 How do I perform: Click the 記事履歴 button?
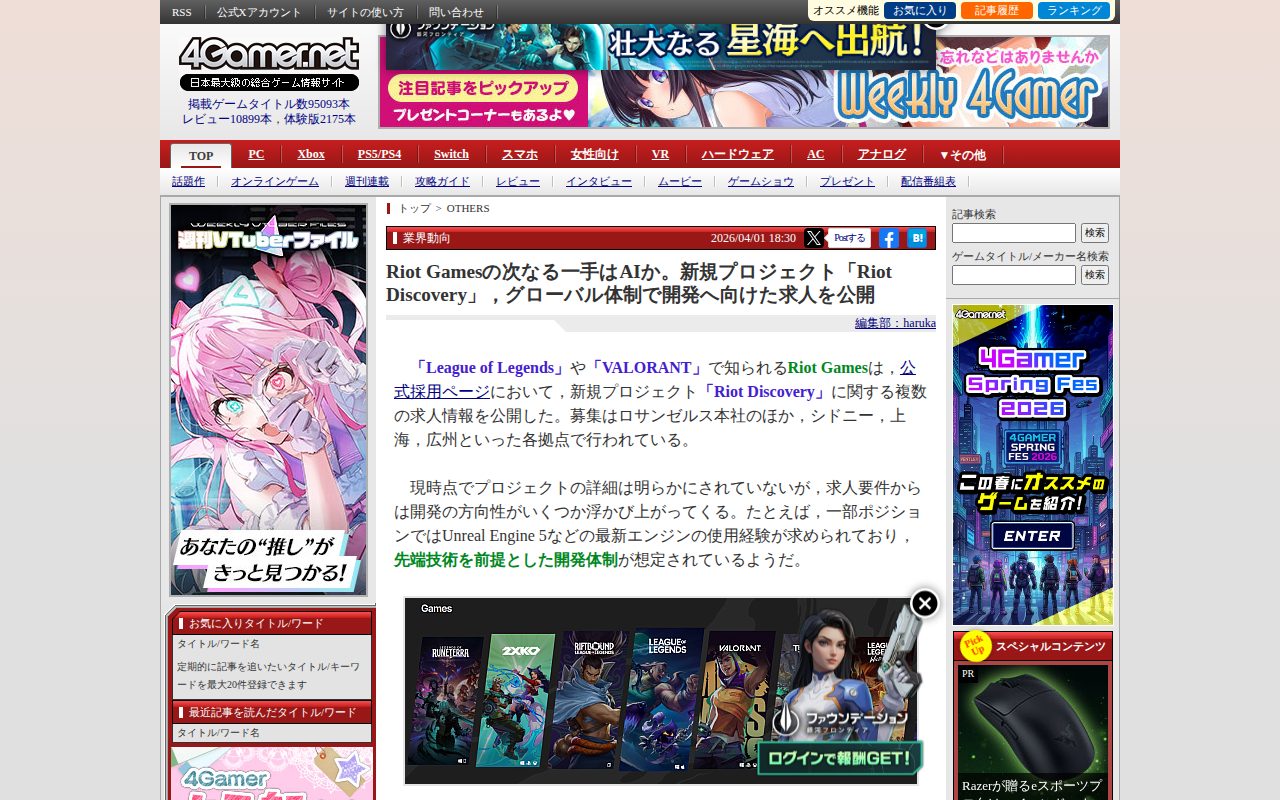coord(997,10)
